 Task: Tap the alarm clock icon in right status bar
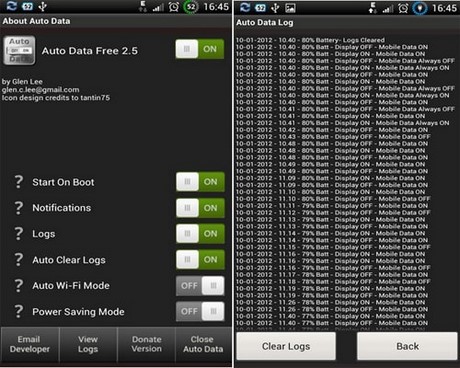(403, 8)
